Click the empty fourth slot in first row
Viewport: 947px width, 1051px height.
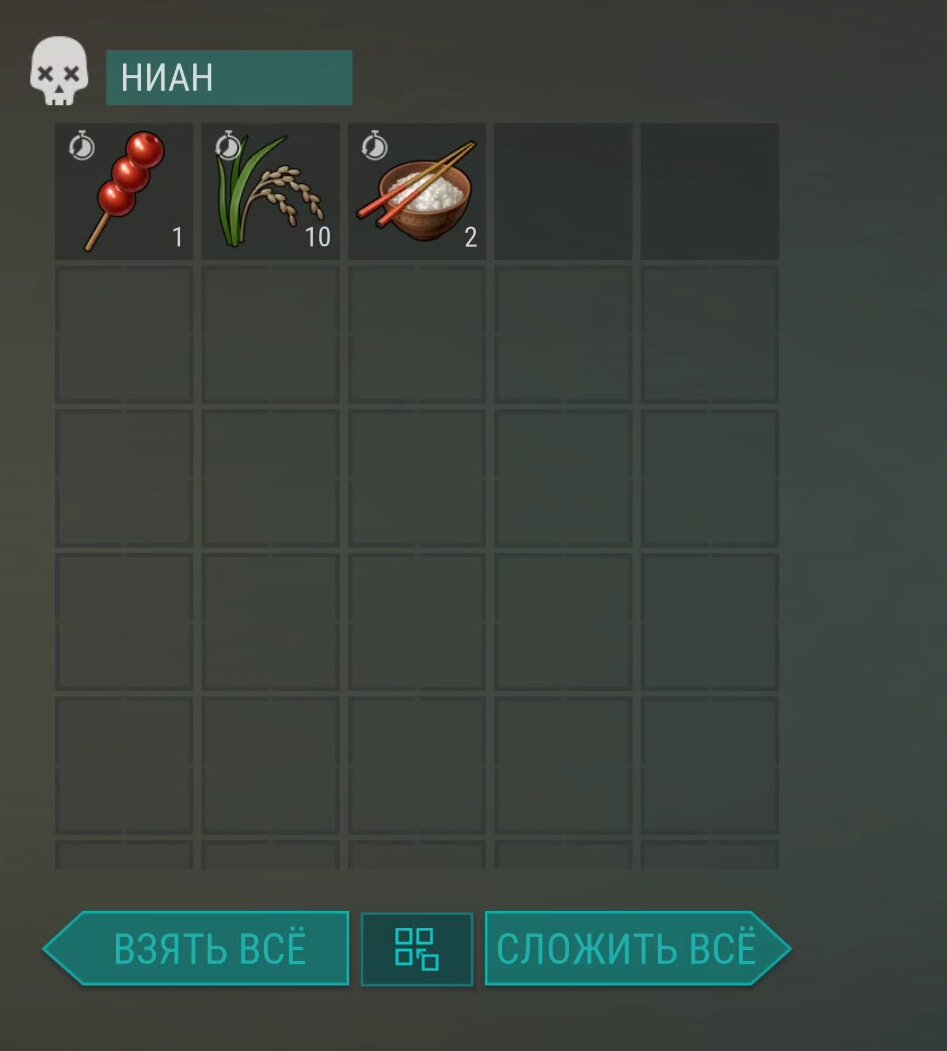click(563, 191)
